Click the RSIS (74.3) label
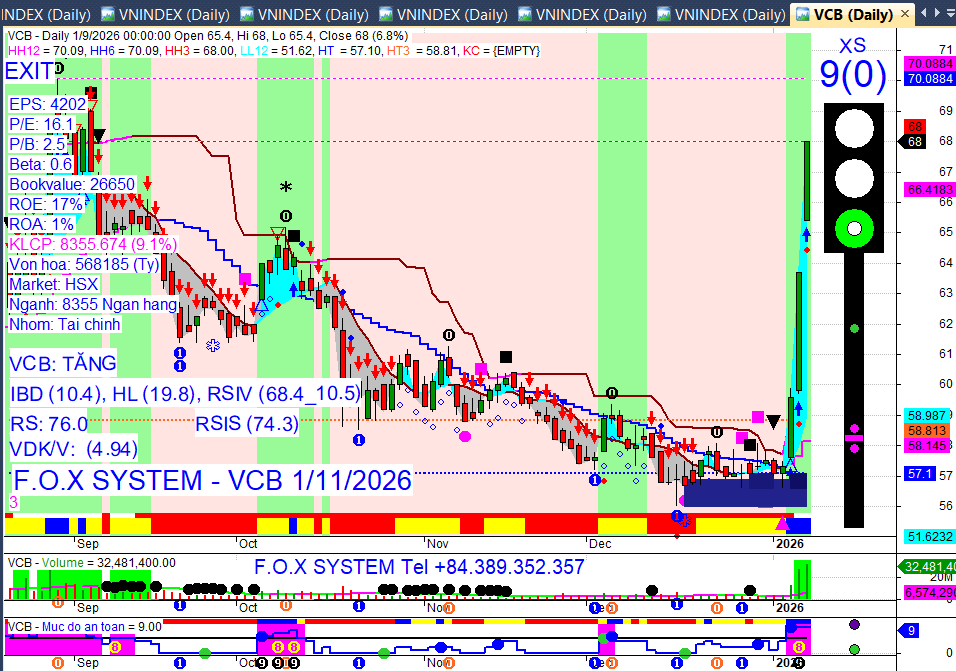Image resolution: width=956 pixels, height=671 pixels. coord(247,424)
